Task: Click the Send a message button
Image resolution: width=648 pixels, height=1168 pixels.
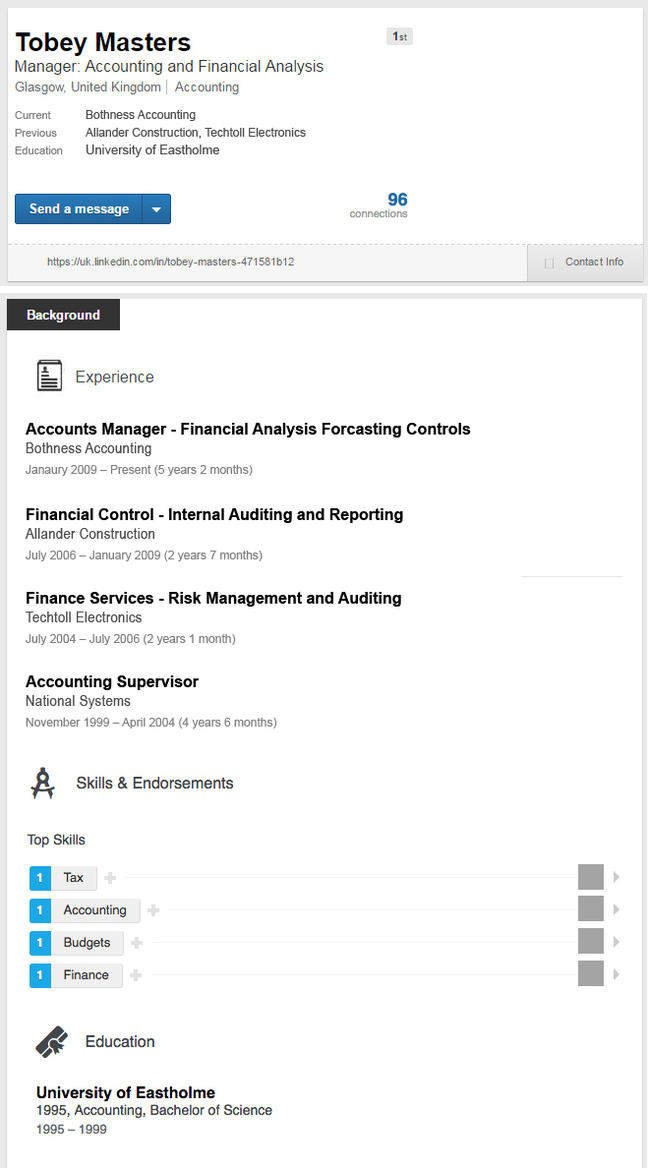Action: pyautogui.click(x=79, y=209)
